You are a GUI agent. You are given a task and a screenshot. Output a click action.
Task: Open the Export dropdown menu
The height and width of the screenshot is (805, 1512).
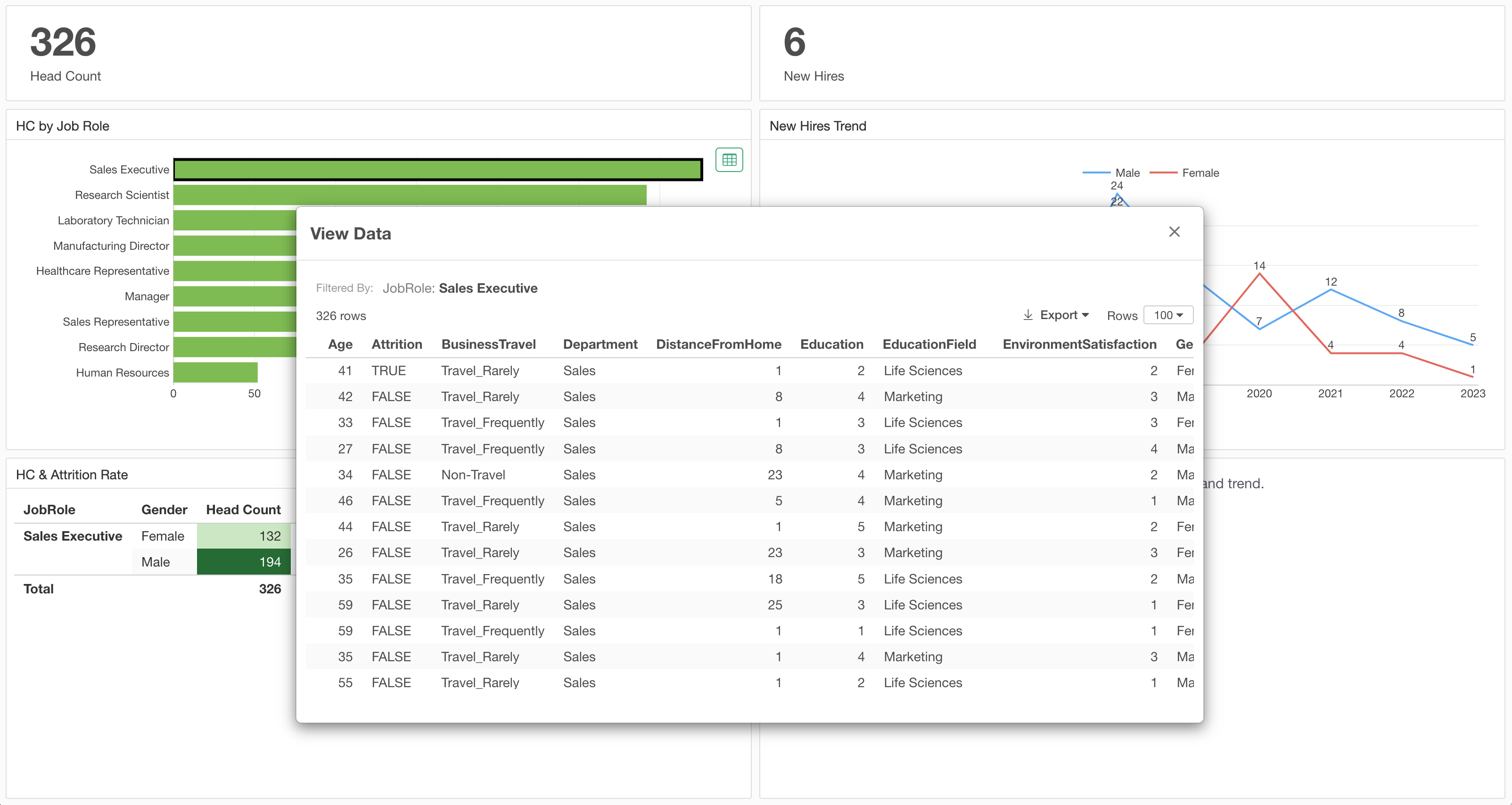1056,315
